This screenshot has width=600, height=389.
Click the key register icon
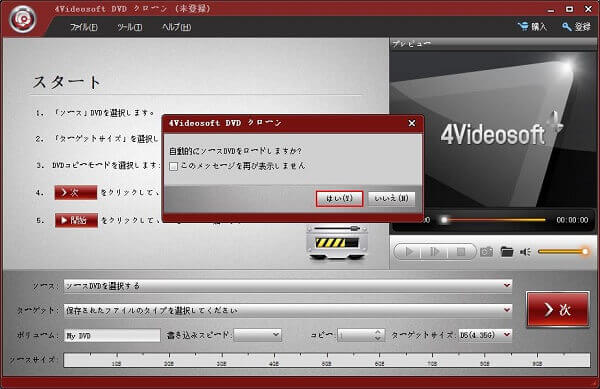click(x=567, y=27)
